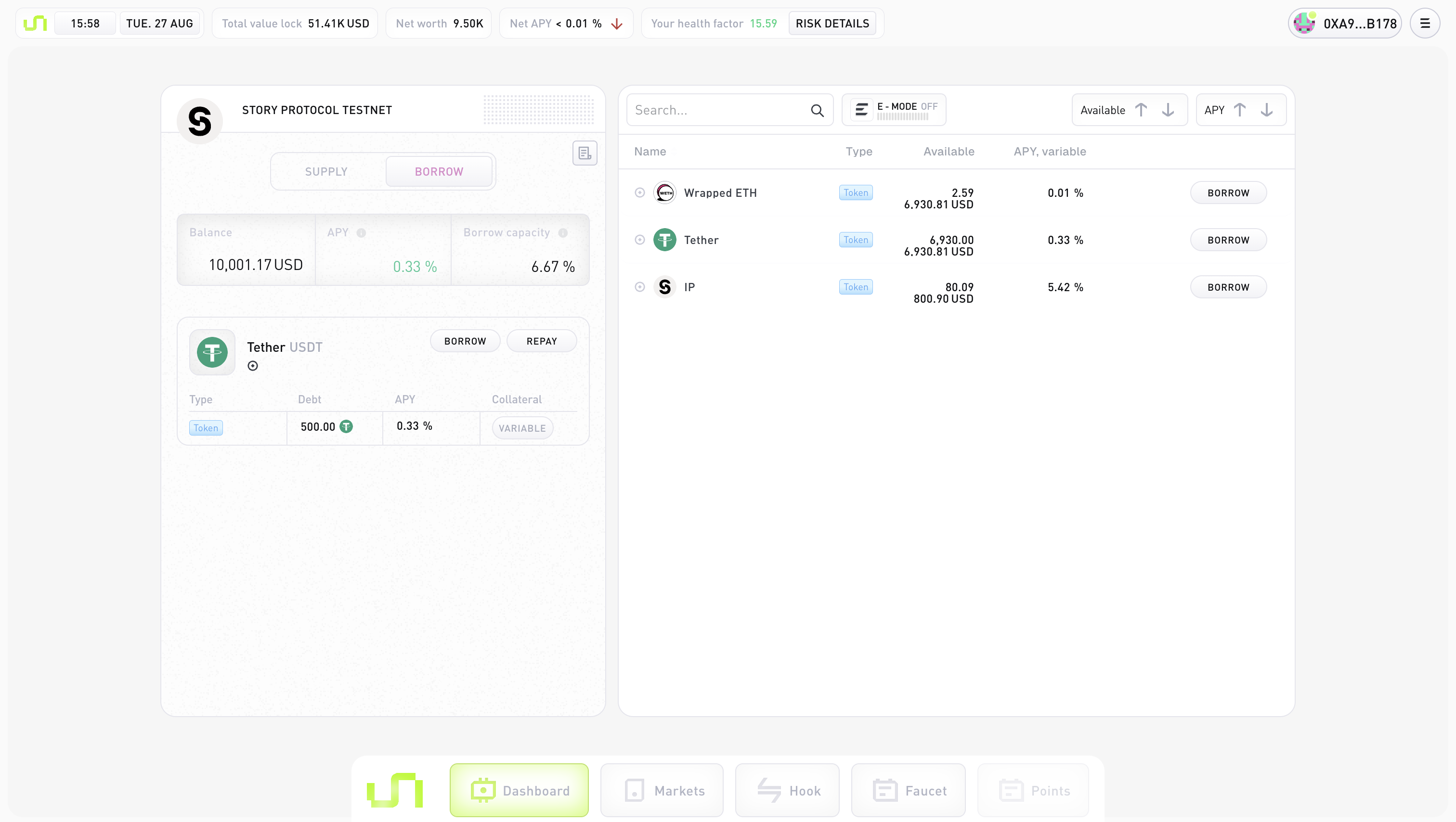Click the Search input field

click(x=718, y=110)
